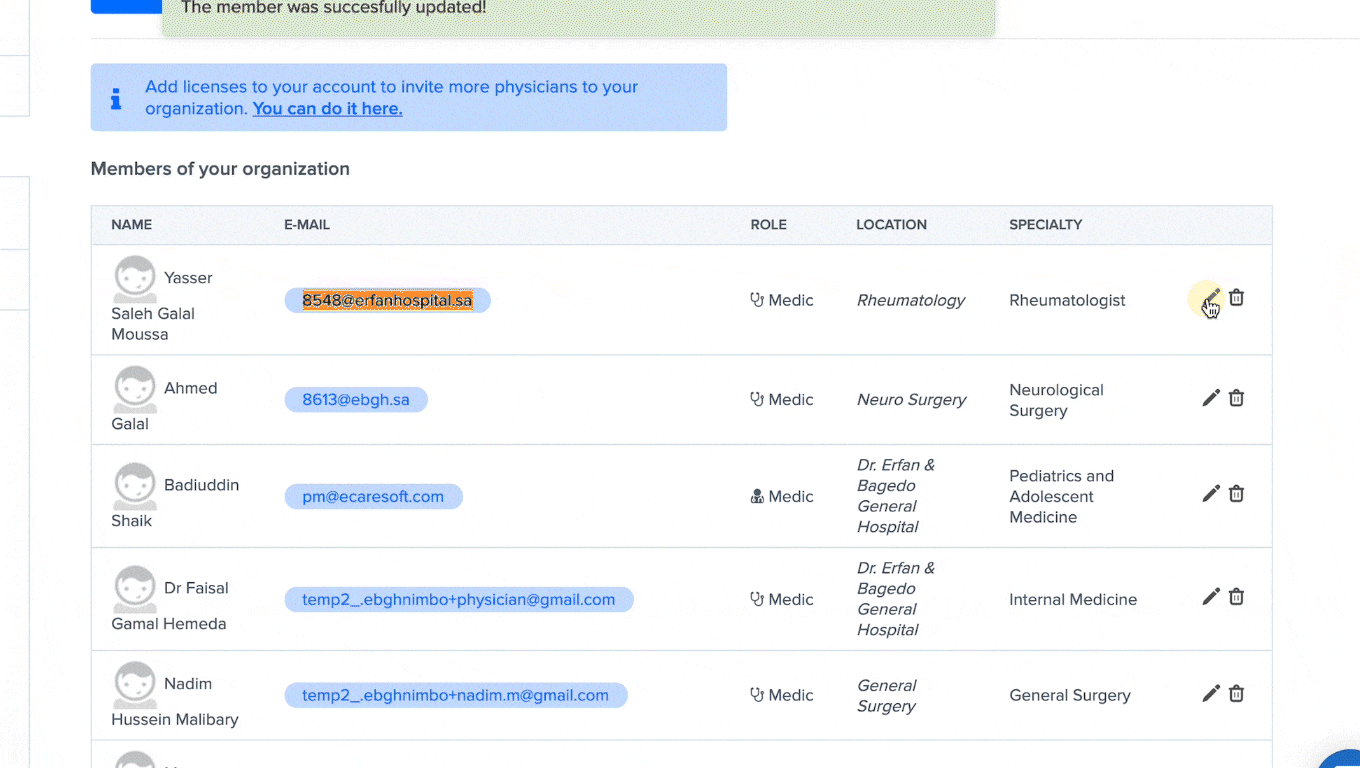Click Badiuddin's hospital location cell
Image resolution: width=1360 pixels, height=768 pixels.
[896, 496]
